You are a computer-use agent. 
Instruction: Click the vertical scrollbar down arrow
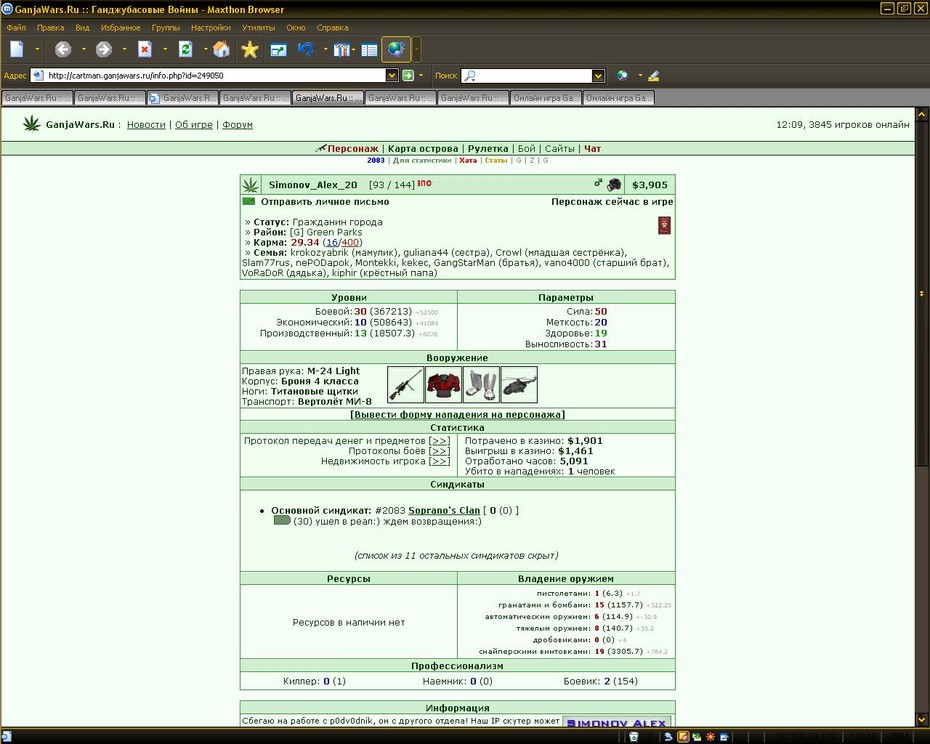(x=922, y=720)
